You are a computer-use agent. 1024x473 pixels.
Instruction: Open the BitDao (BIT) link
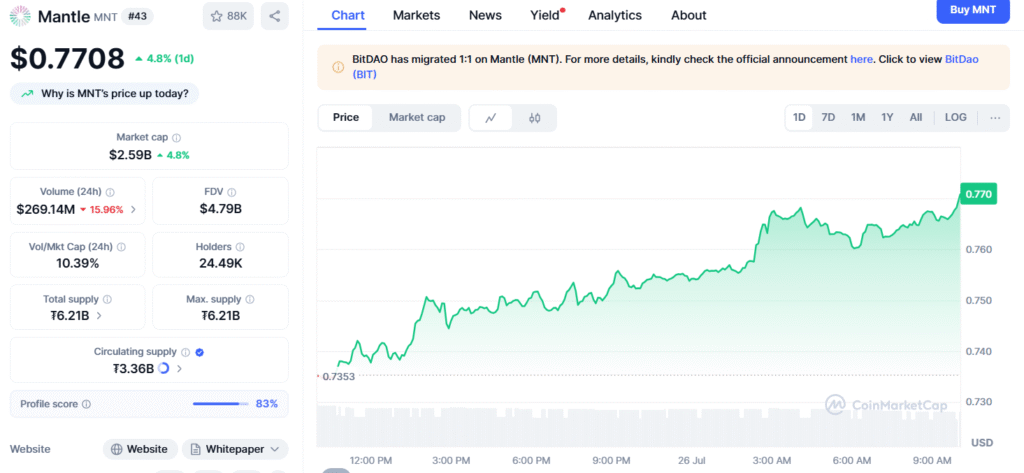(x=962, y=59)
